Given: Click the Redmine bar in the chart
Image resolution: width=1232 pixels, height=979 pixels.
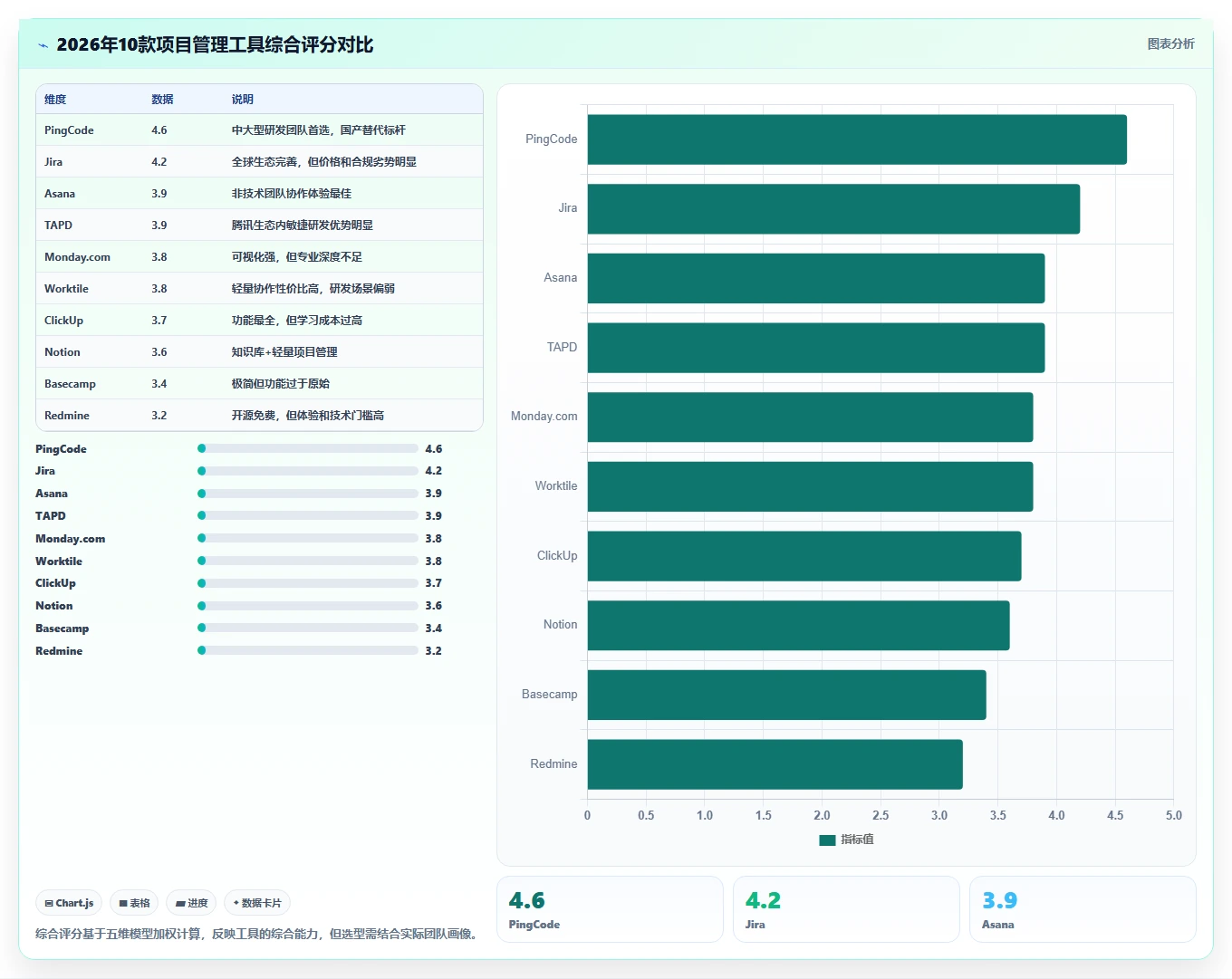Looking at the screenshot, I should pos(775,764).
